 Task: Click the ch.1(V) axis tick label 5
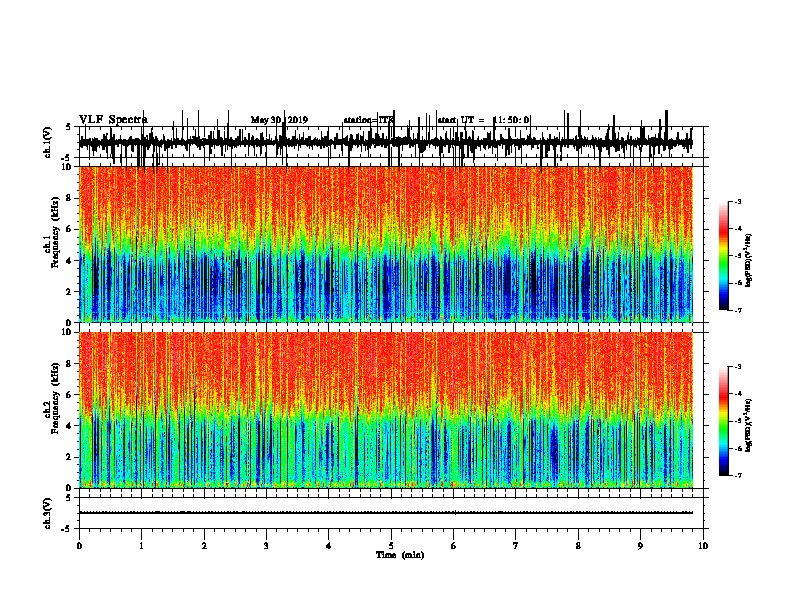click(x=70, y=127)
